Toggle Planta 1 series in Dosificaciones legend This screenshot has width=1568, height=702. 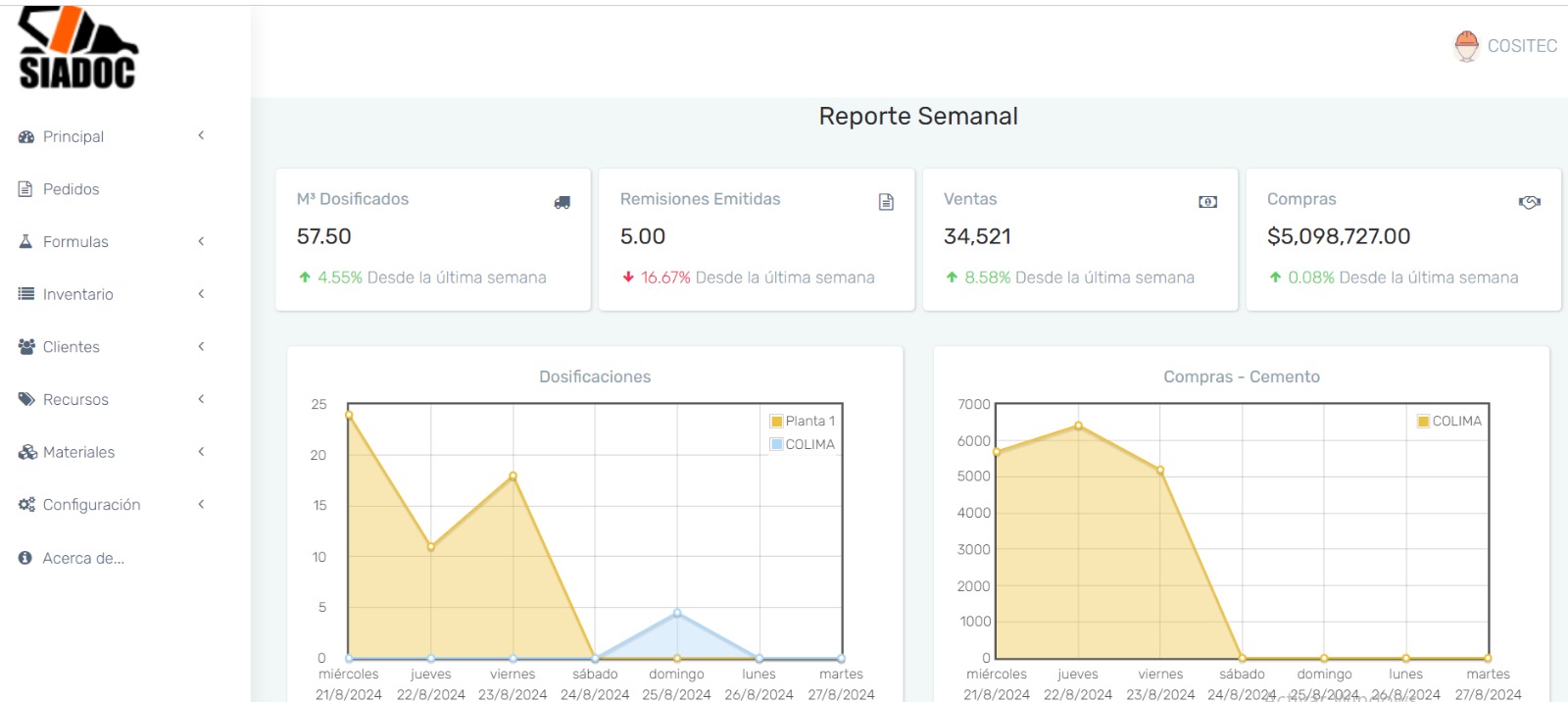click(x=809, y=422)
